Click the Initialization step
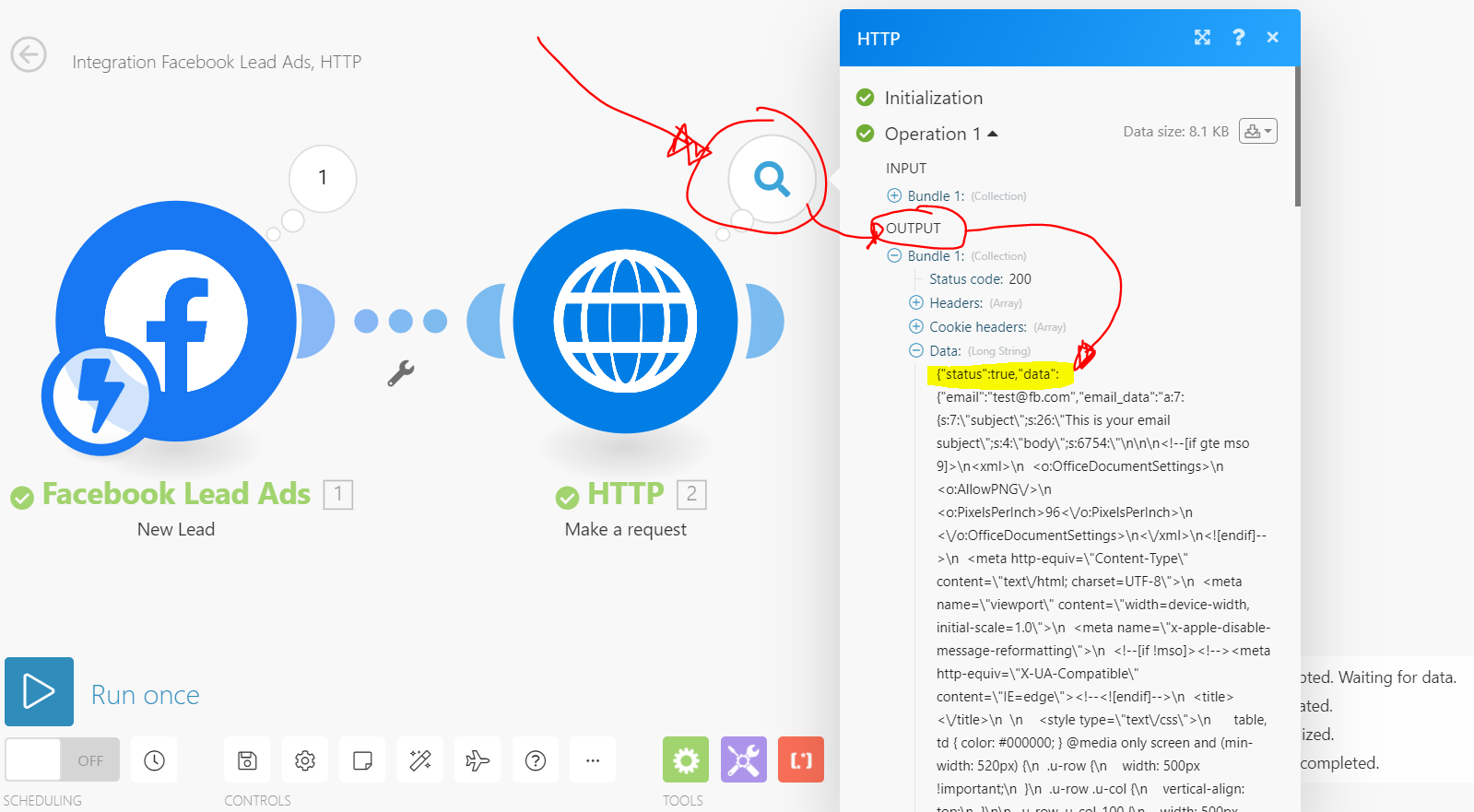Screen dimensions: 1474x812 933,98
